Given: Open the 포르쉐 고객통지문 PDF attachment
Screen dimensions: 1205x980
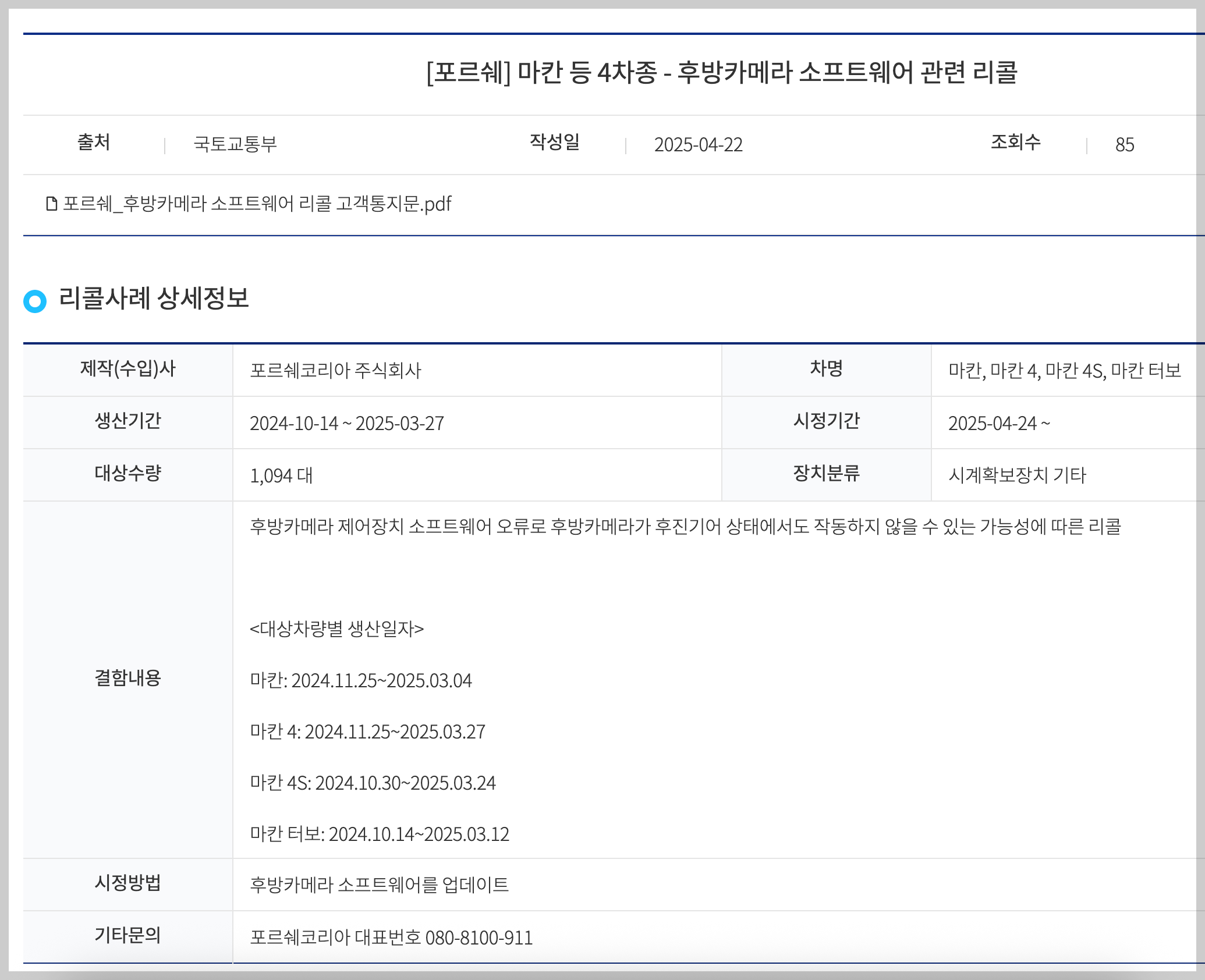Looking at the screenshot, I should [257, 204].
